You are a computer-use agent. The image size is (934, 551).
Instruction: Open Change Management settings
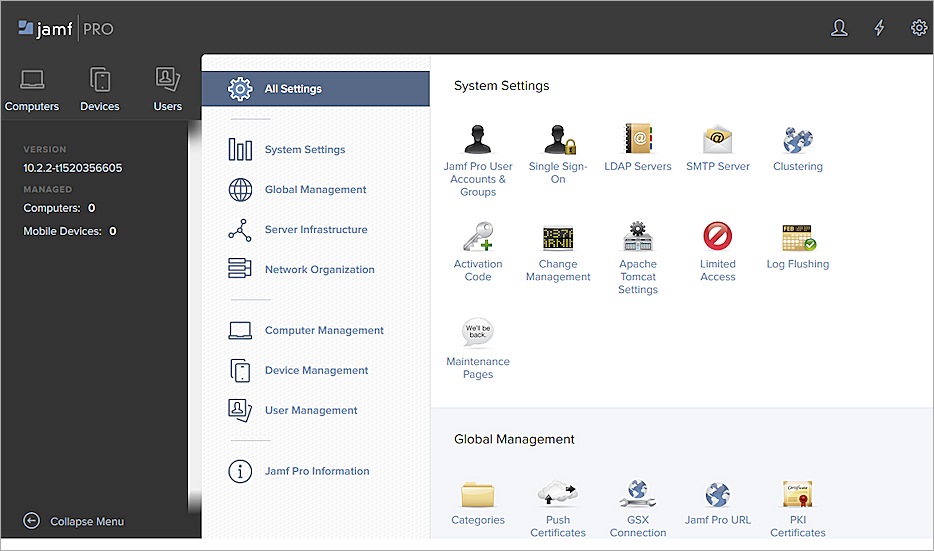click(558, 238)
